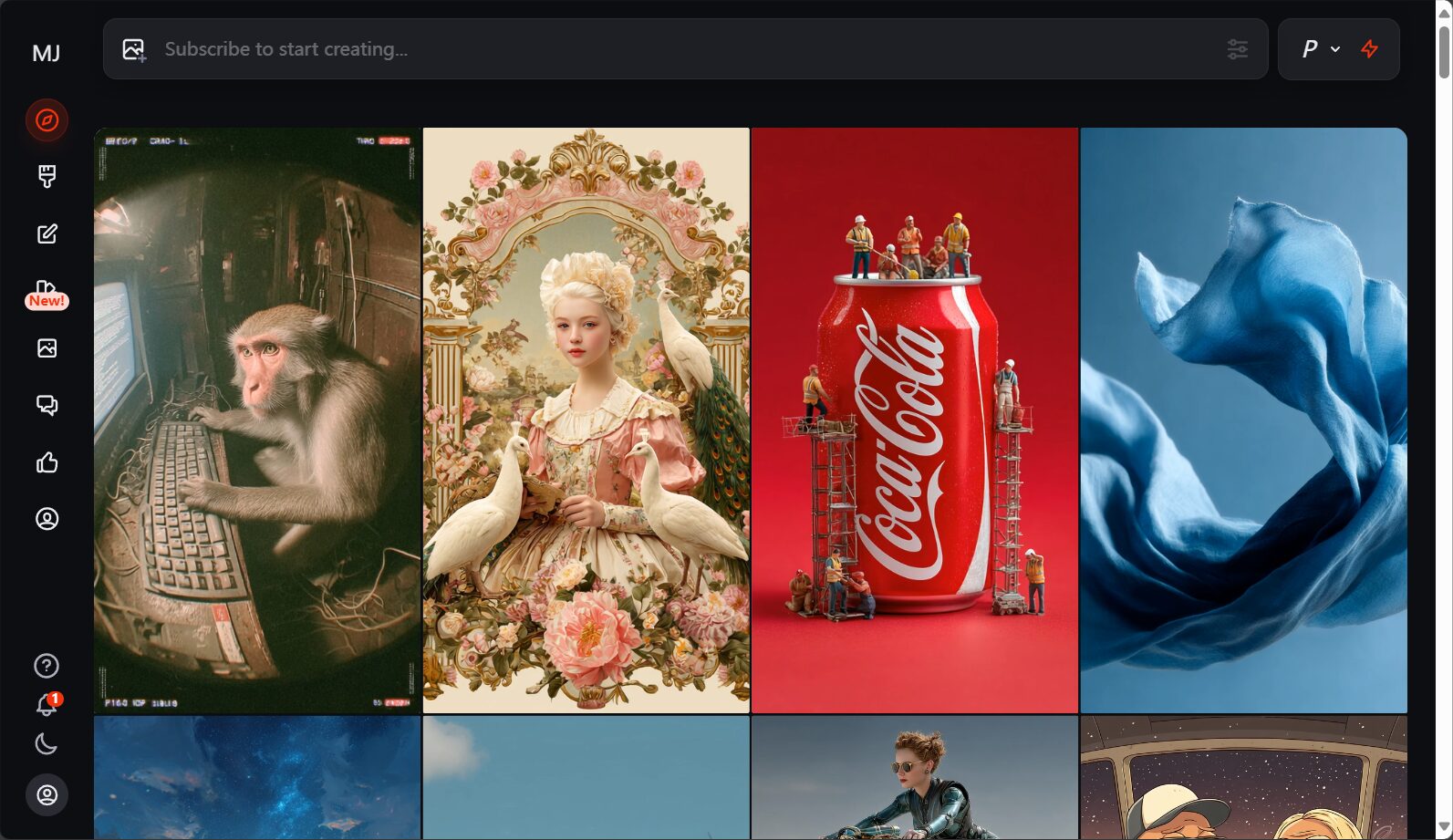Open the light blue sky cloud image
The width and height of the screenshot is (1453, 840).
coord(586,777)
